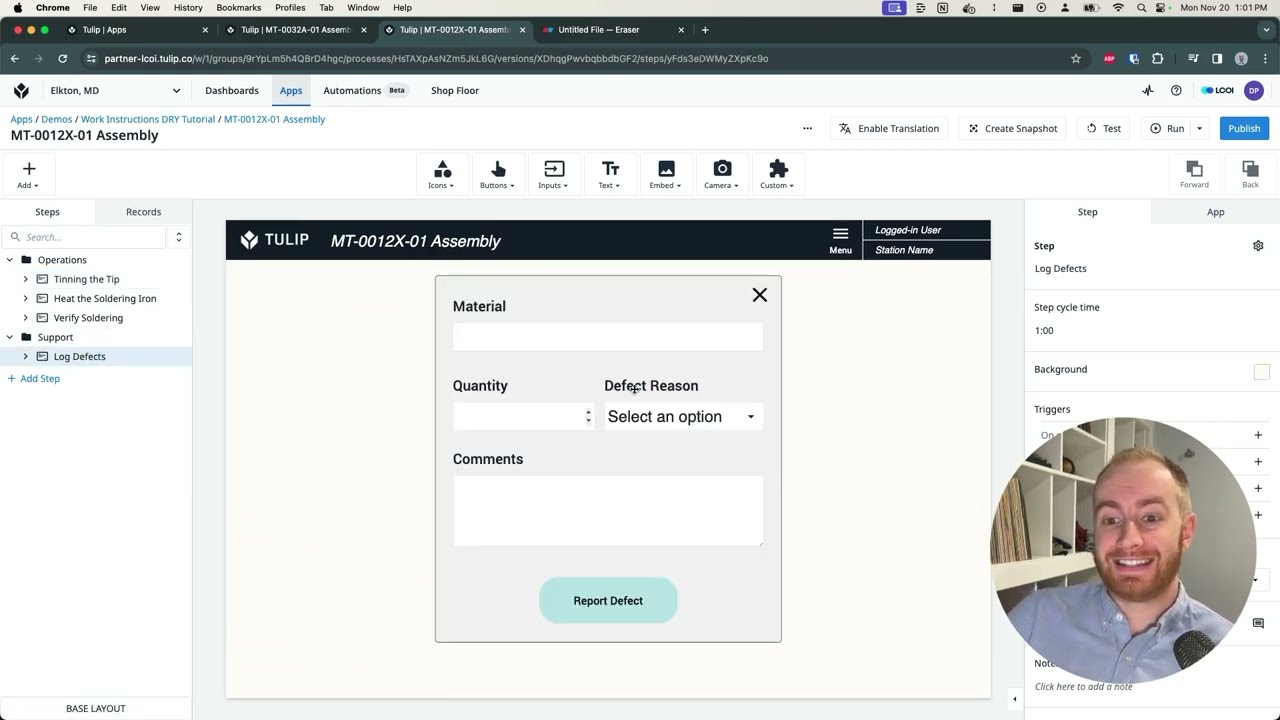Open the app Menu hamburger icon

click(x=840, y=240)
